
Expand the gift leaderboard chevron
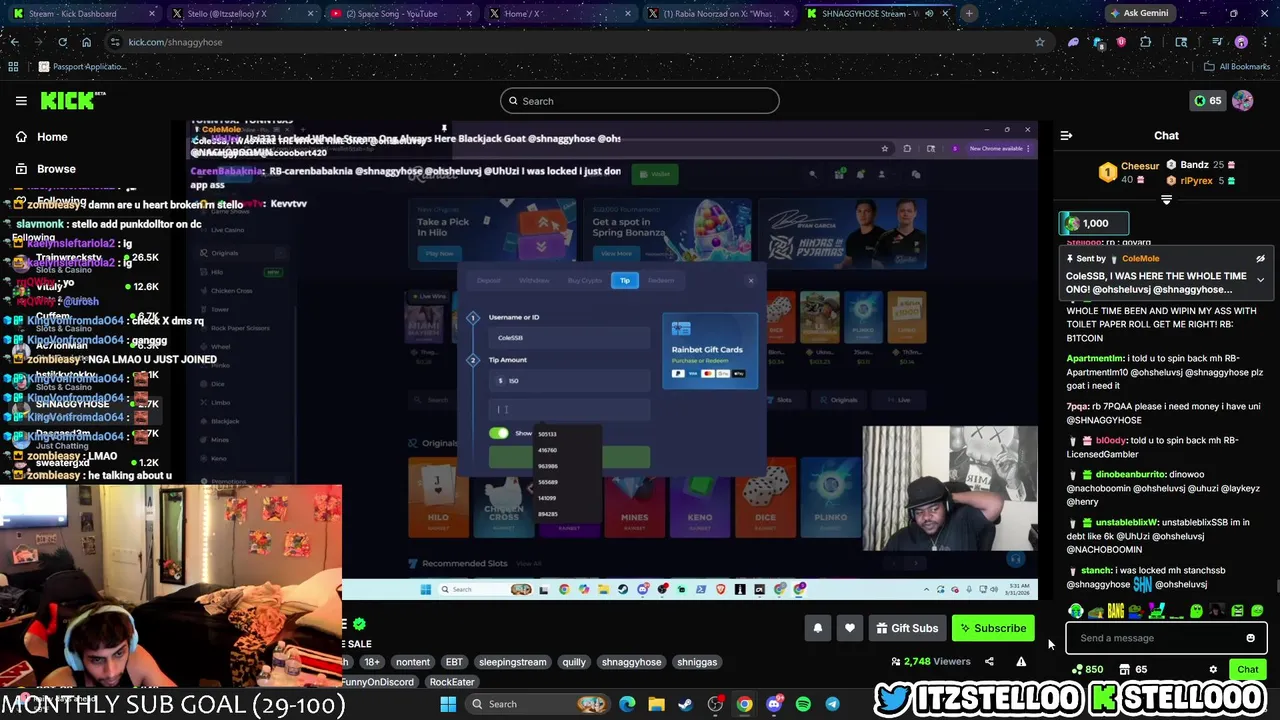pos(1166,200)
